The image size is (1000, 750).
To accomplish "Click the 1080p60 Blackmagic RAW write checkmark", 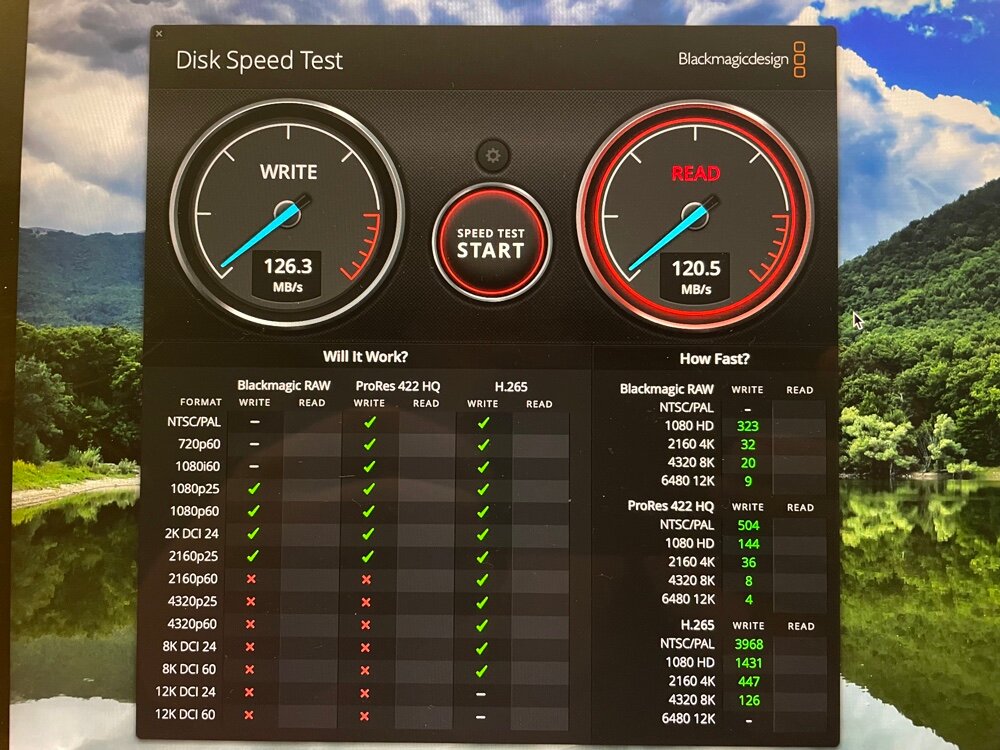I will (254, 511).
